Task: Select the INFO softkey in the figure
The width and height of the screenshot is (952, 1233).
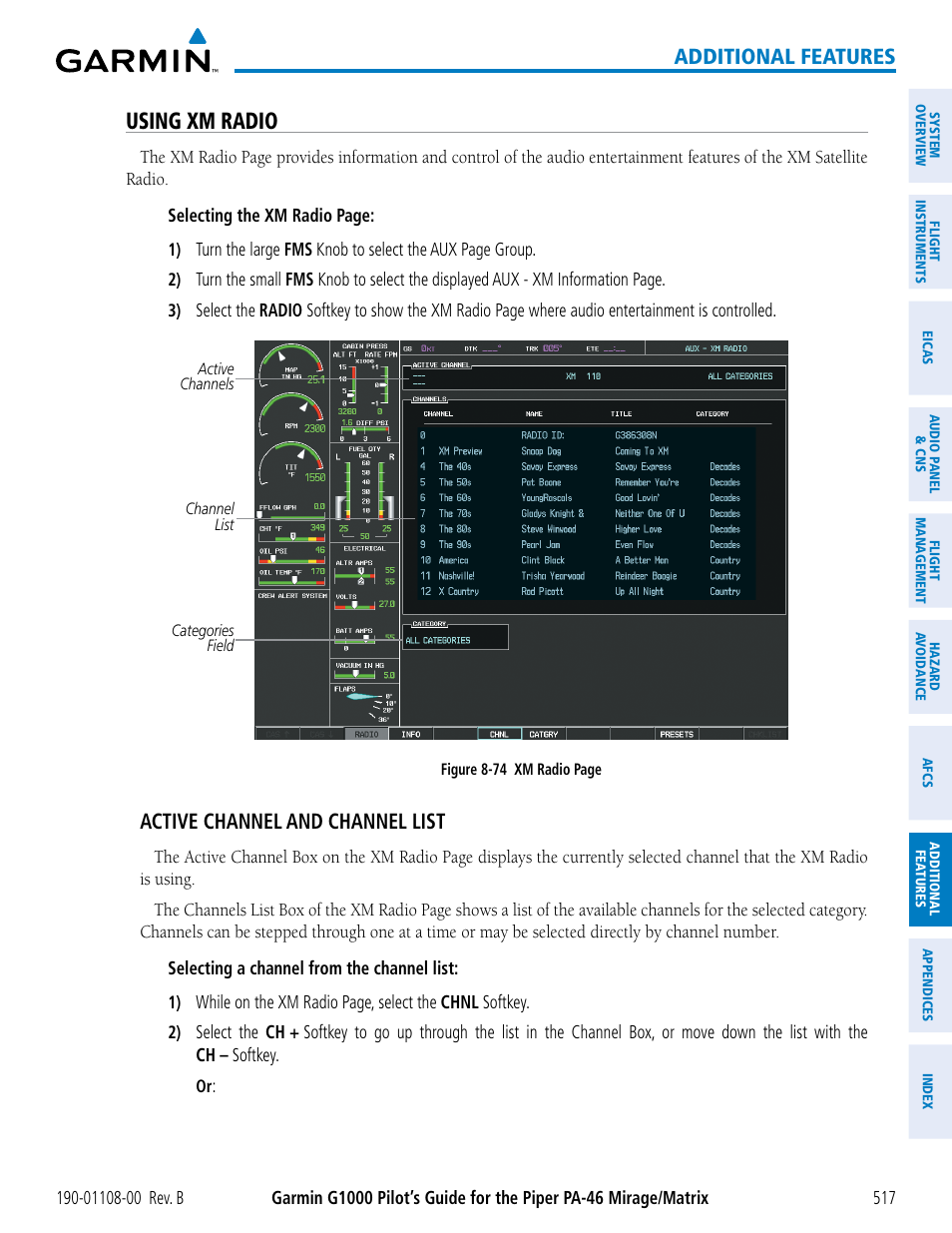Action: click(x=411, y=734)
